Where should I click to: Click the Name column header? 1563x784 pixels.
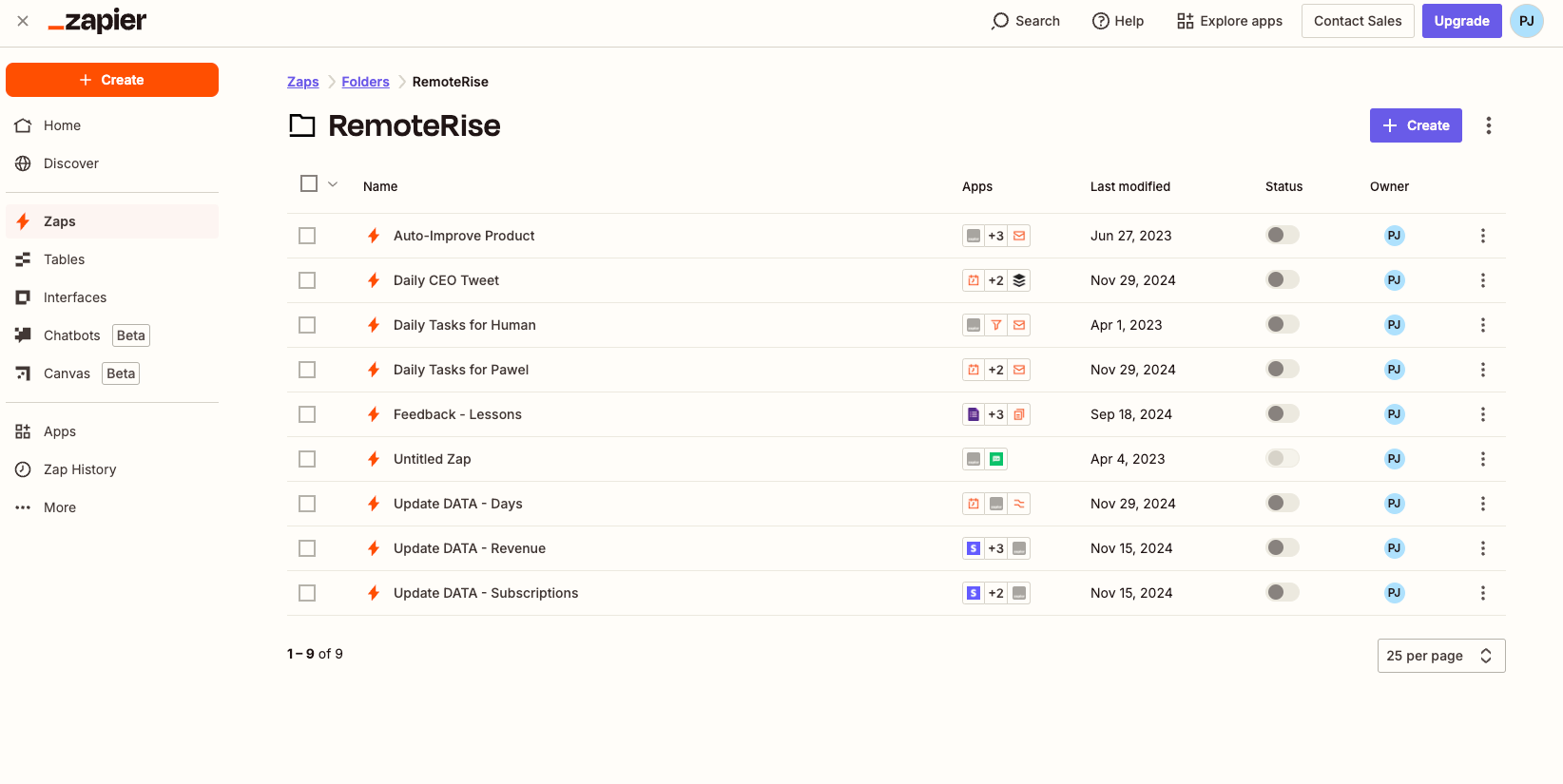380,186
